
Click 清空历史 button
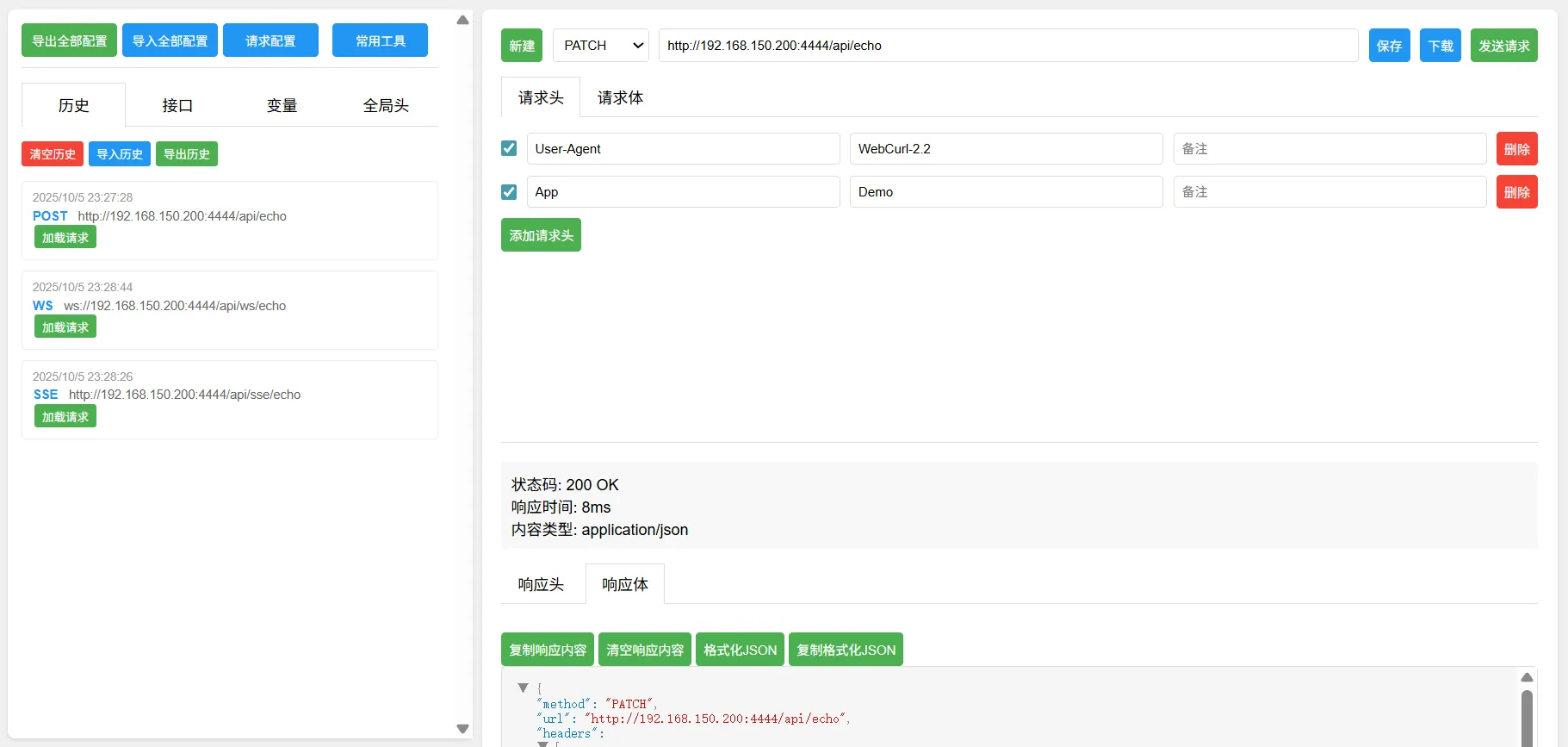tap(53, 154)
